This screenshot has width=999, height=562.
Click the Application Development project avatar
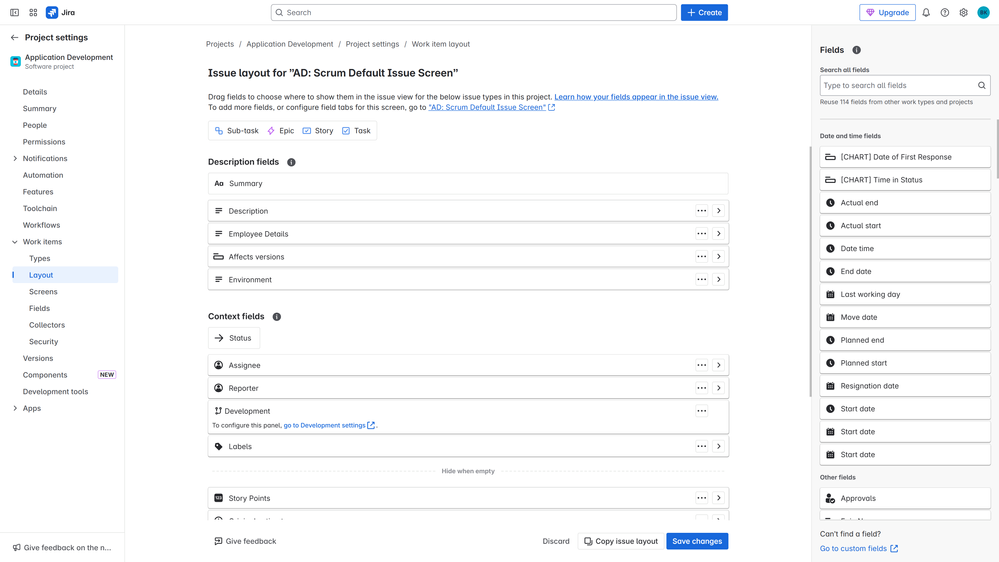(x=15, y=61)
